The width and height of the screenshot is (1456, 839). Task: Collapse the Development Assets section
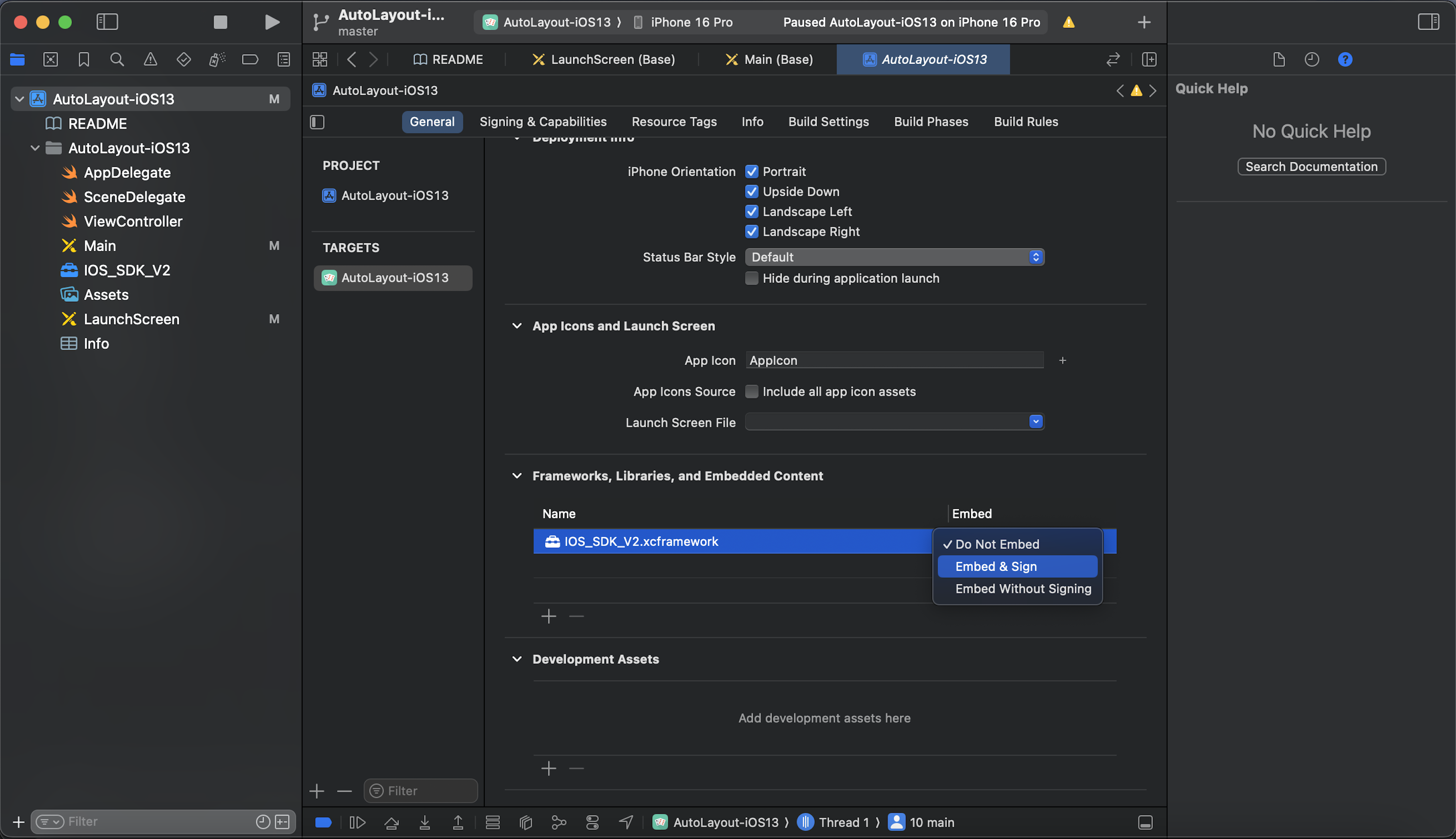point(517,658)
